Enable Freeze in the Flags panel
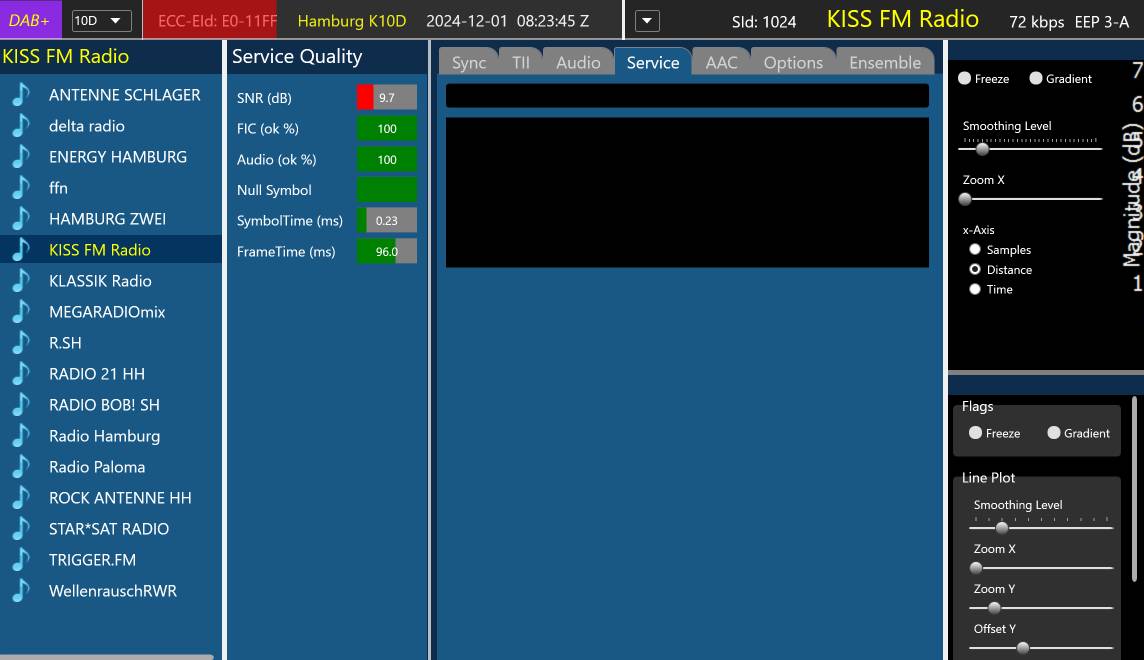The height and width of the screenshot is (660, 1144). click(x=976, y=433)
